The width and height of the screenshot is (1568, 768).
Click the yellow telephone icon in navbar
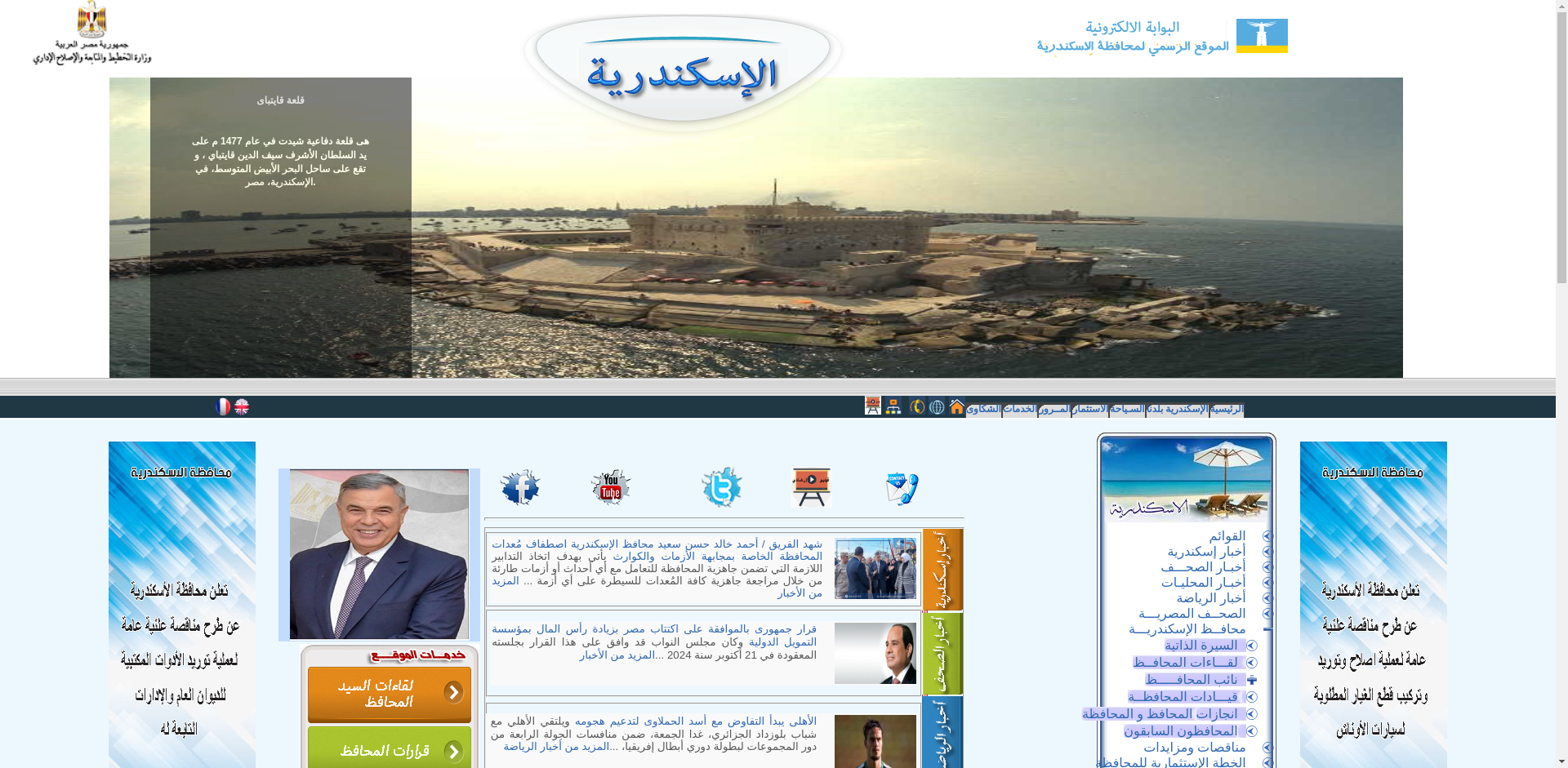pyautogui.click(x=918, y=406)
